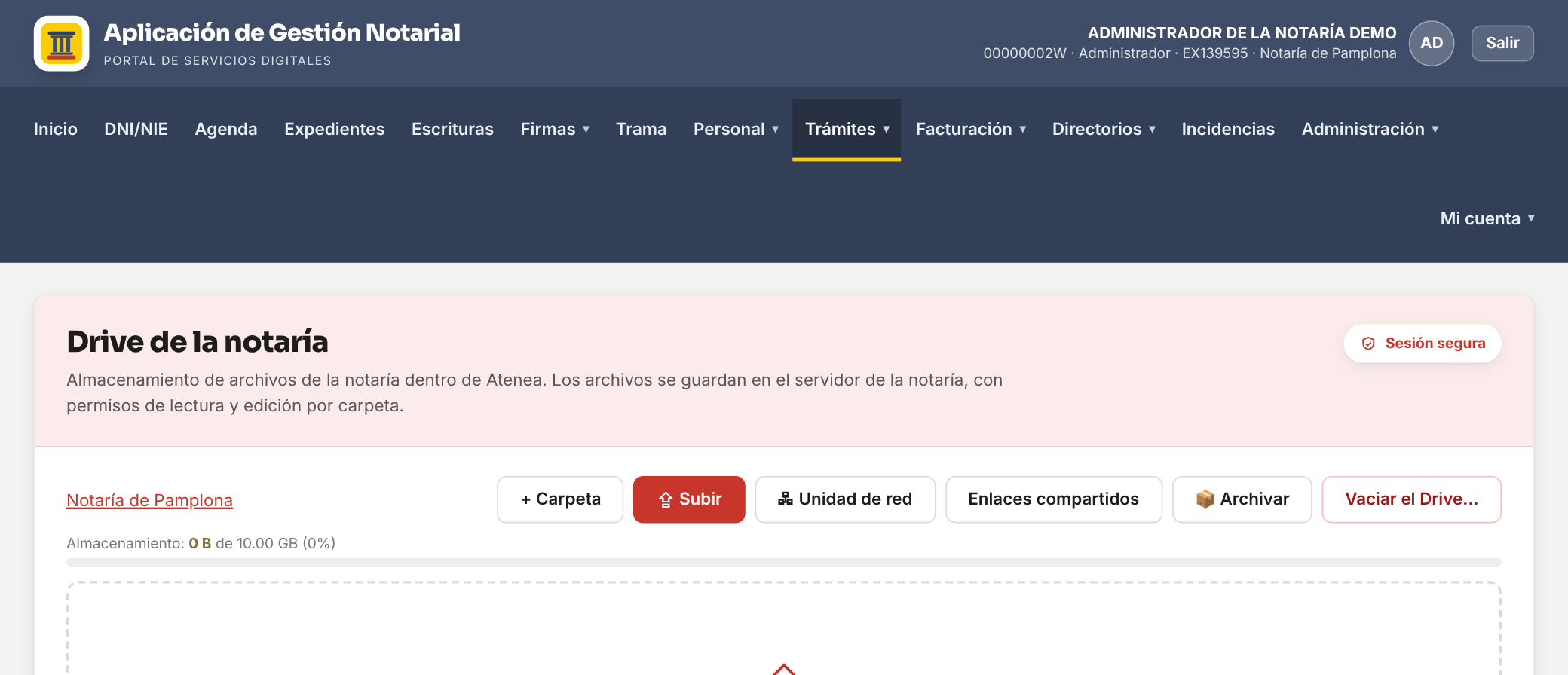Screen dimensions: 1568x675
Task: Log out with the Salir button
Action: 1502,43
